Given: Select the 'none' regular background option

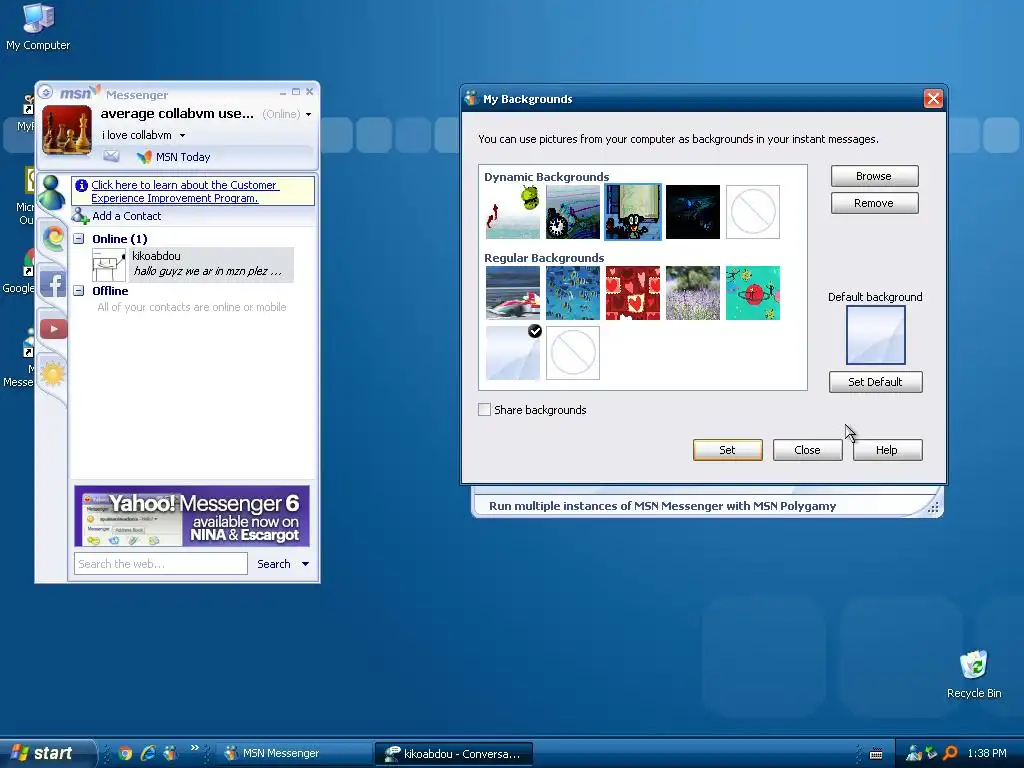Looking at the screenshot, I should click(x=573, y=353).
